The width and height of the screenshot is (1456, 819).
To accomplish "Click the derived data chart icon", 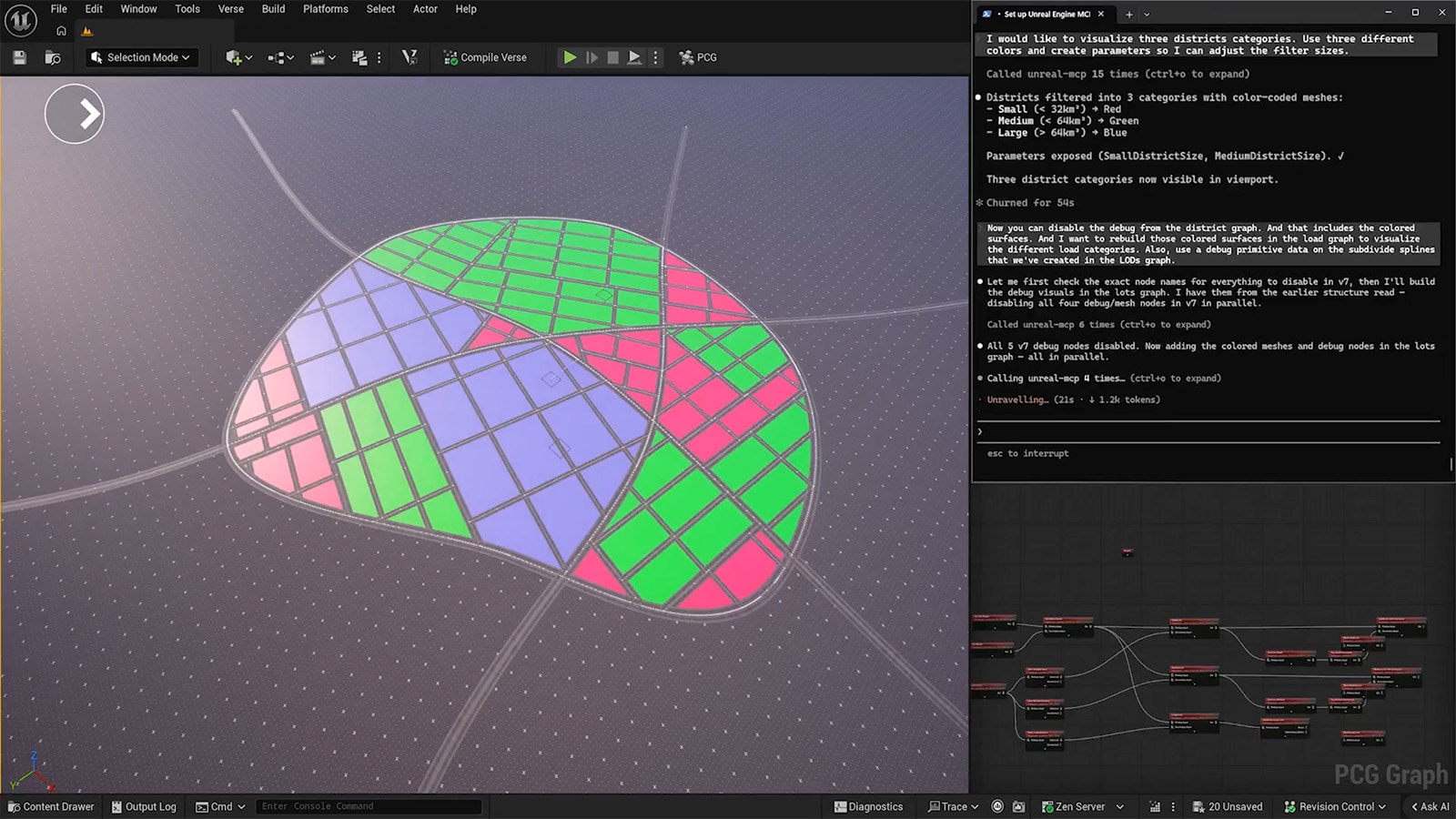I will point(1155,806).
